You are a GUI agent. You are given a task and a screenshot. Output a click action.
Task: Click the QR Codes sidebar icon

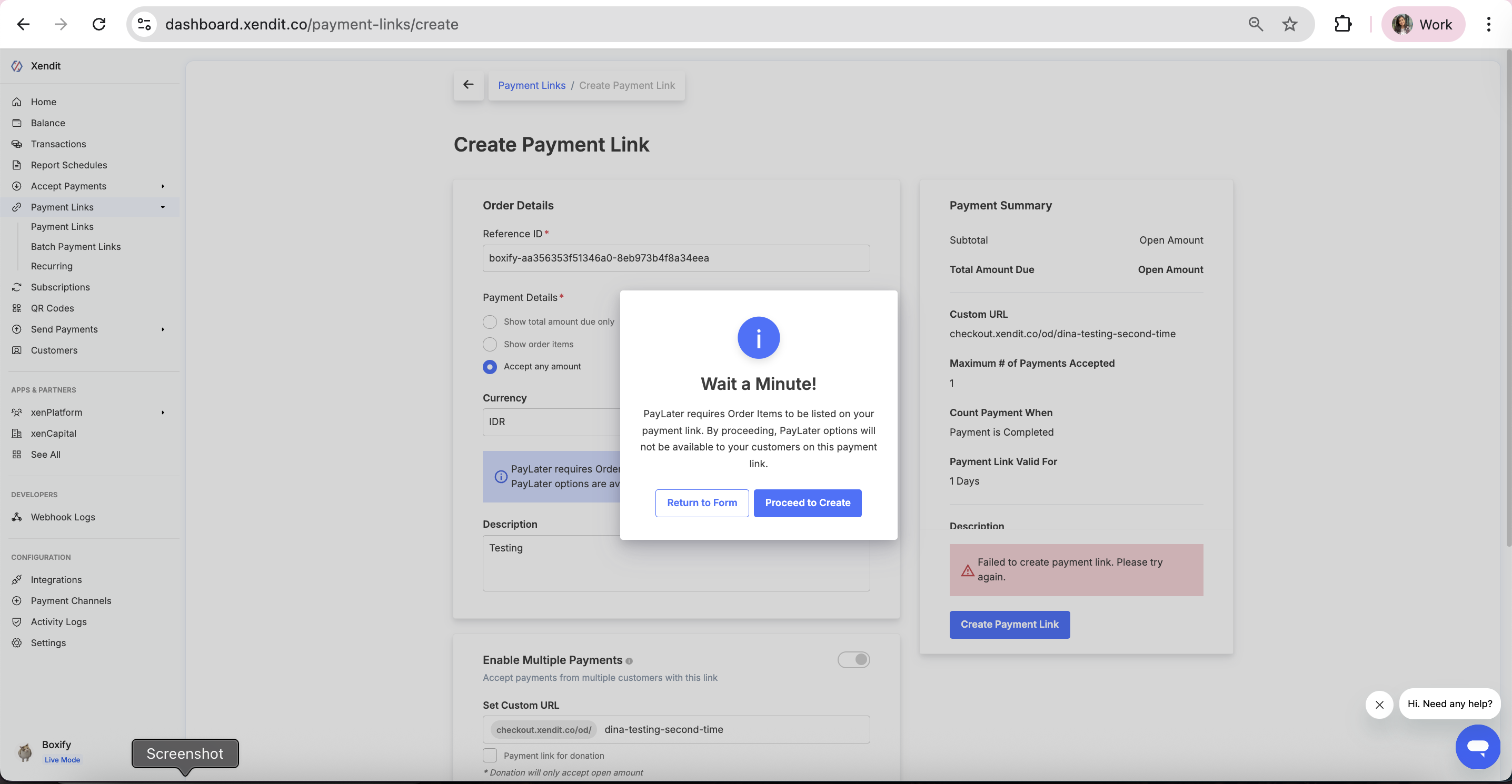click(17, 308)
